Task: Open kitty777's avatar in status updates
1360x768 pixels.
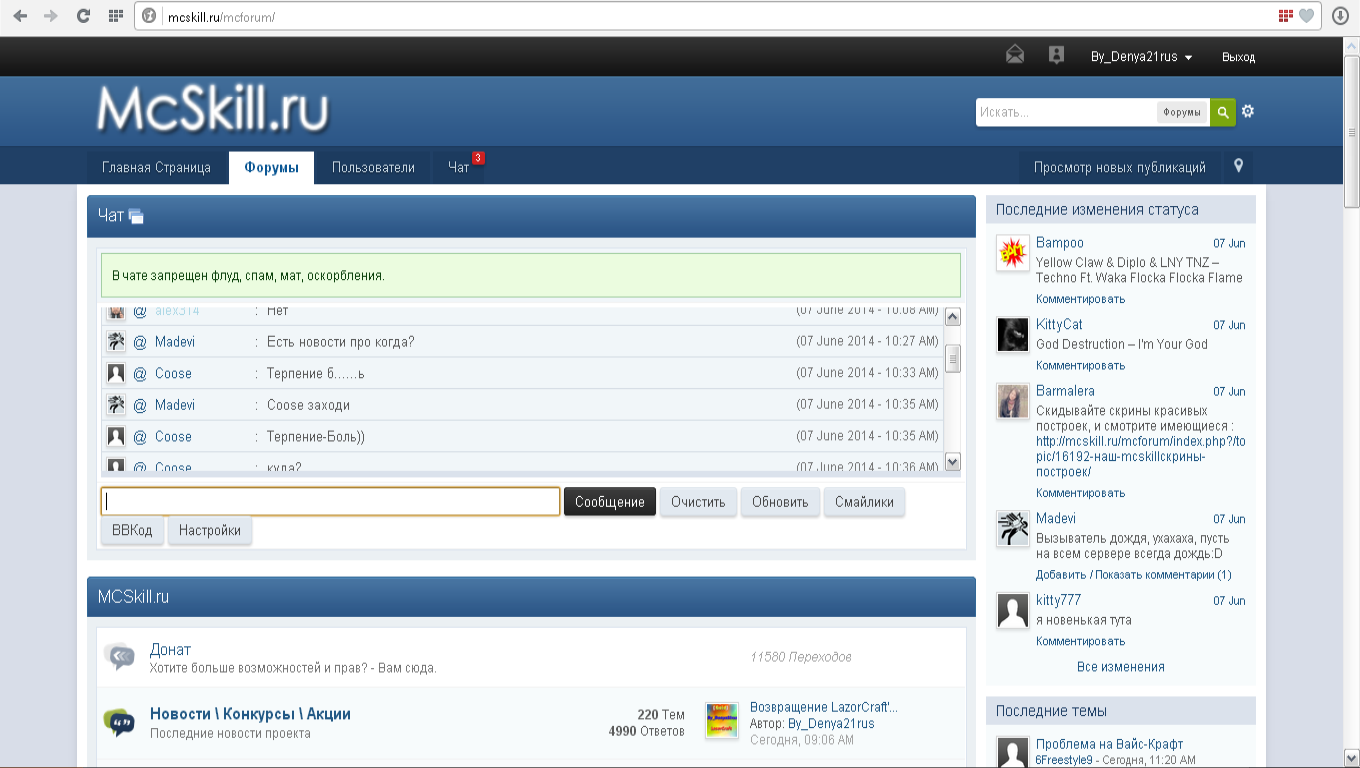Action: pos(1013,611)
